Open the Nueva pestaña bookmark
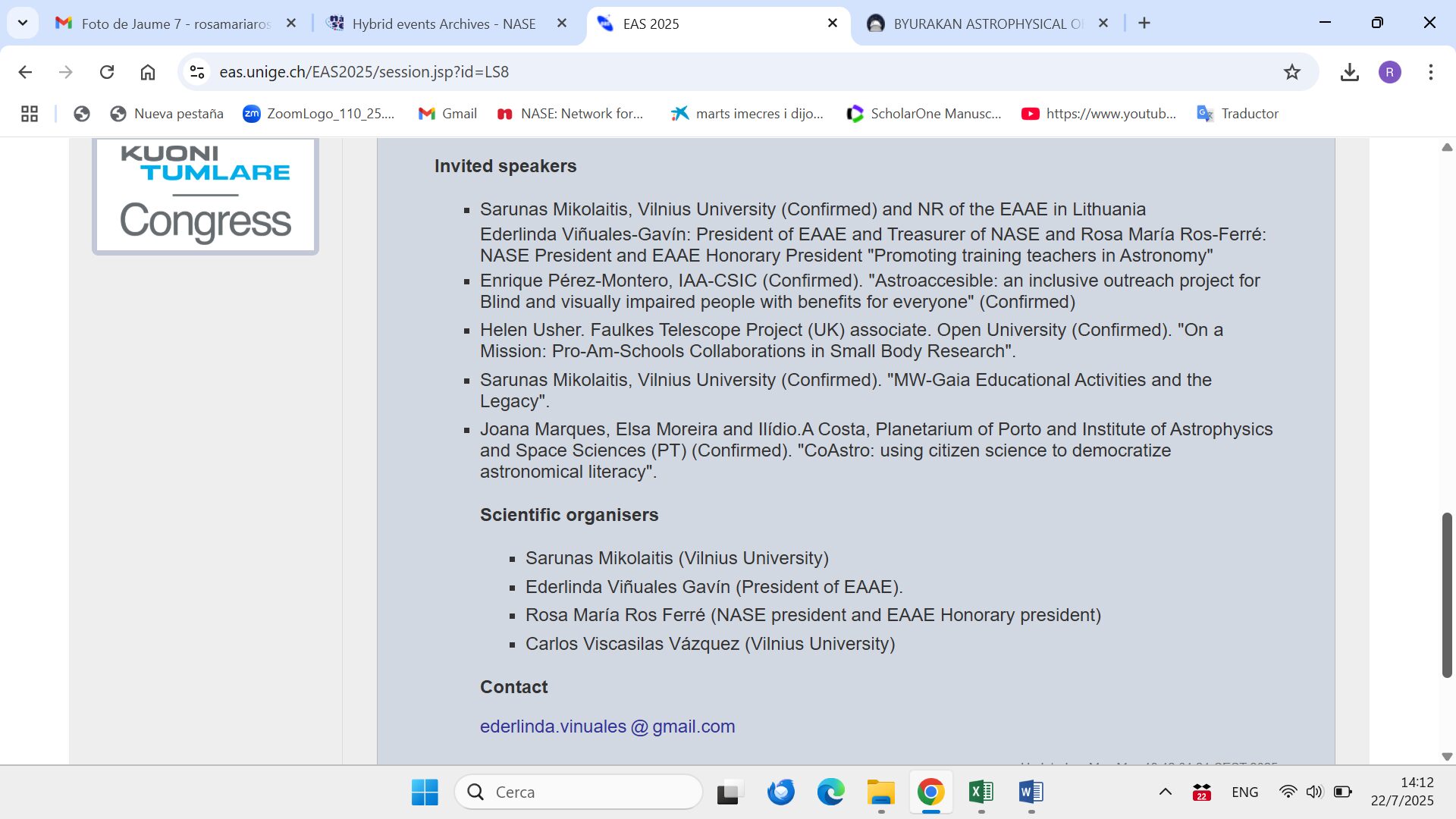Screen dimensions: 1456x819 [x=167, y=114]
